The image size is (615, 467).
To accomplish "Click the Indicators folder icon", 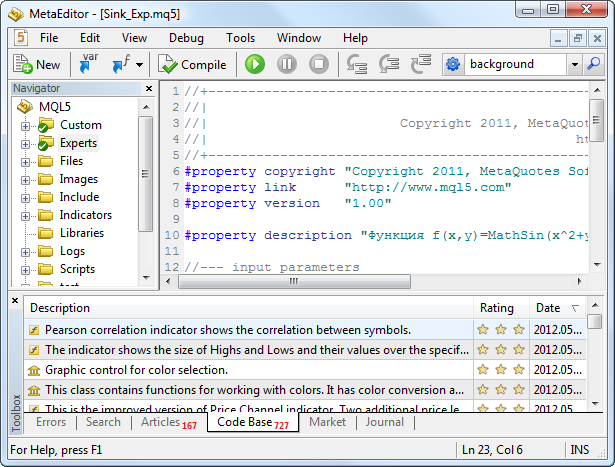I will [45, 215].
